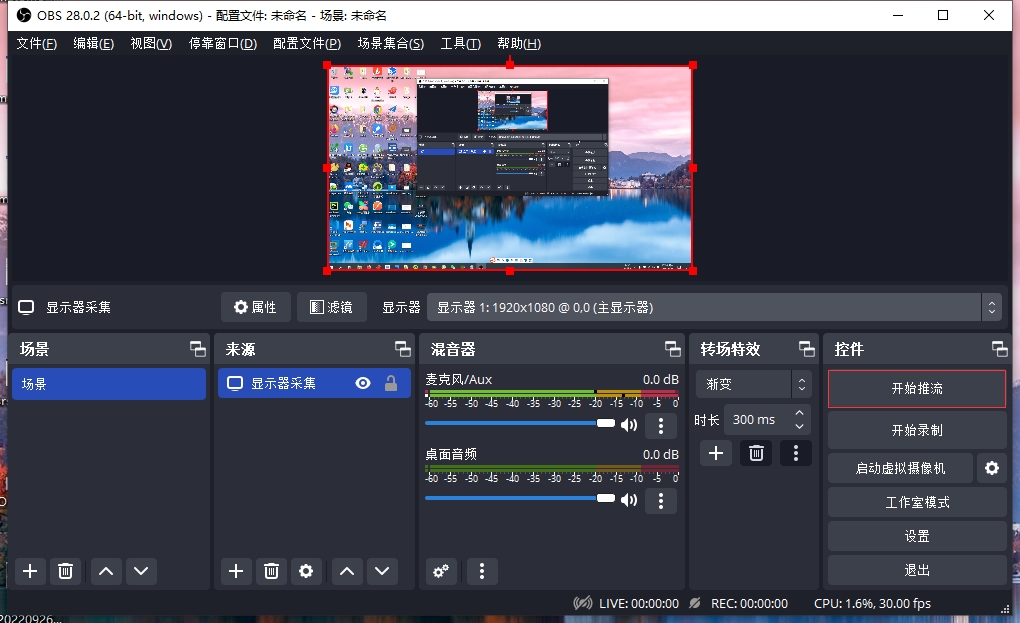This screenshot has width=1020, height=623.
Task: Open the 工具 menu
Action: coord(460,44)
